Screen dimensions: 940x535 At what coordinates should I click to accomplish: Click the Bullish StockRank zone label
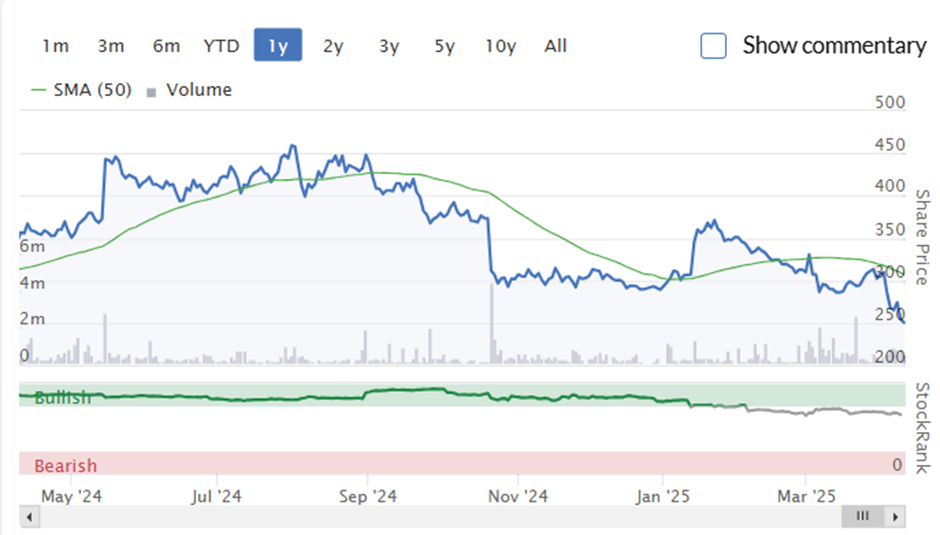63,398
